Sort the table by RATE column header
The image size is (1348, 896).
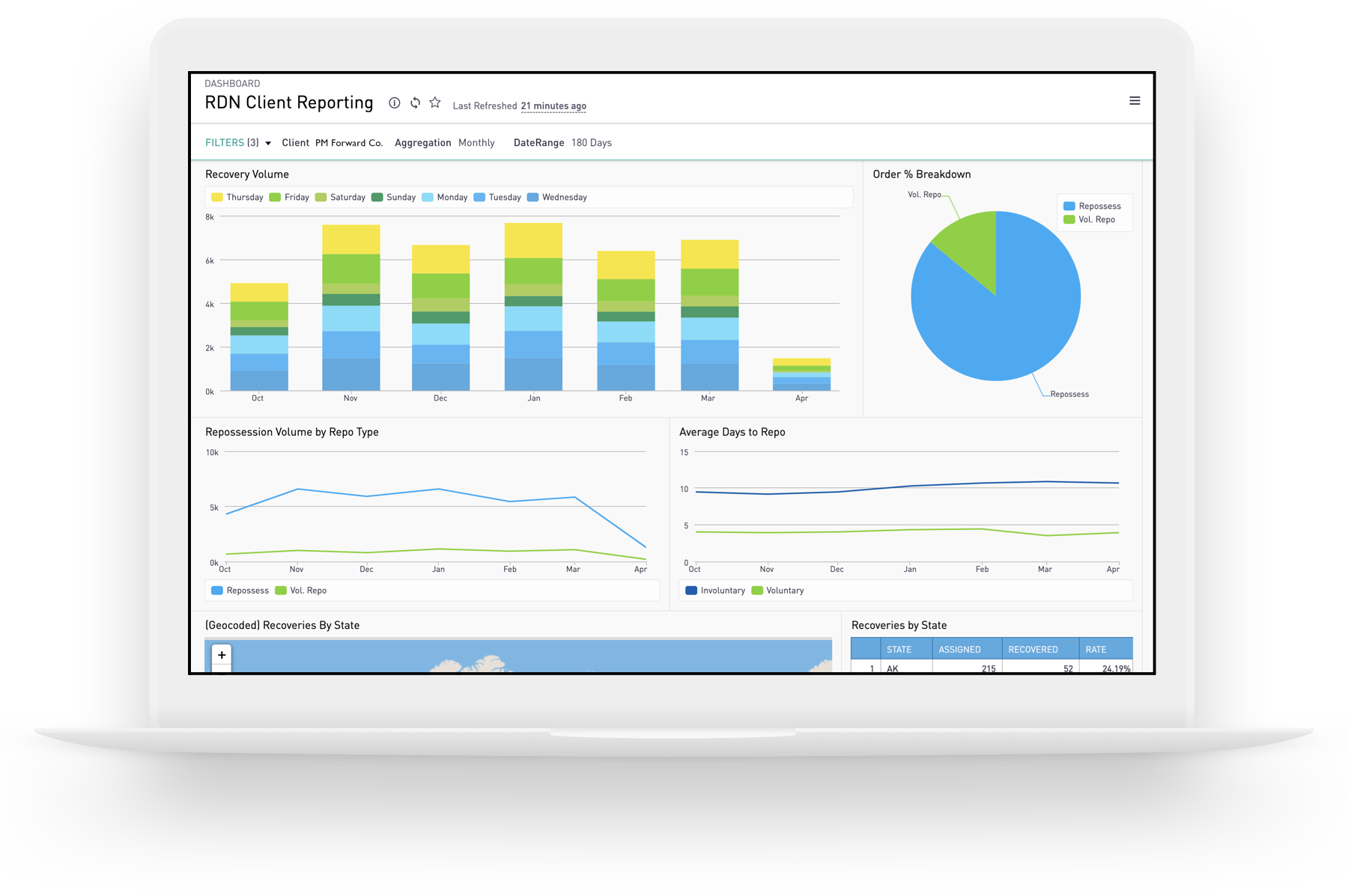(x=1095, y=649)
